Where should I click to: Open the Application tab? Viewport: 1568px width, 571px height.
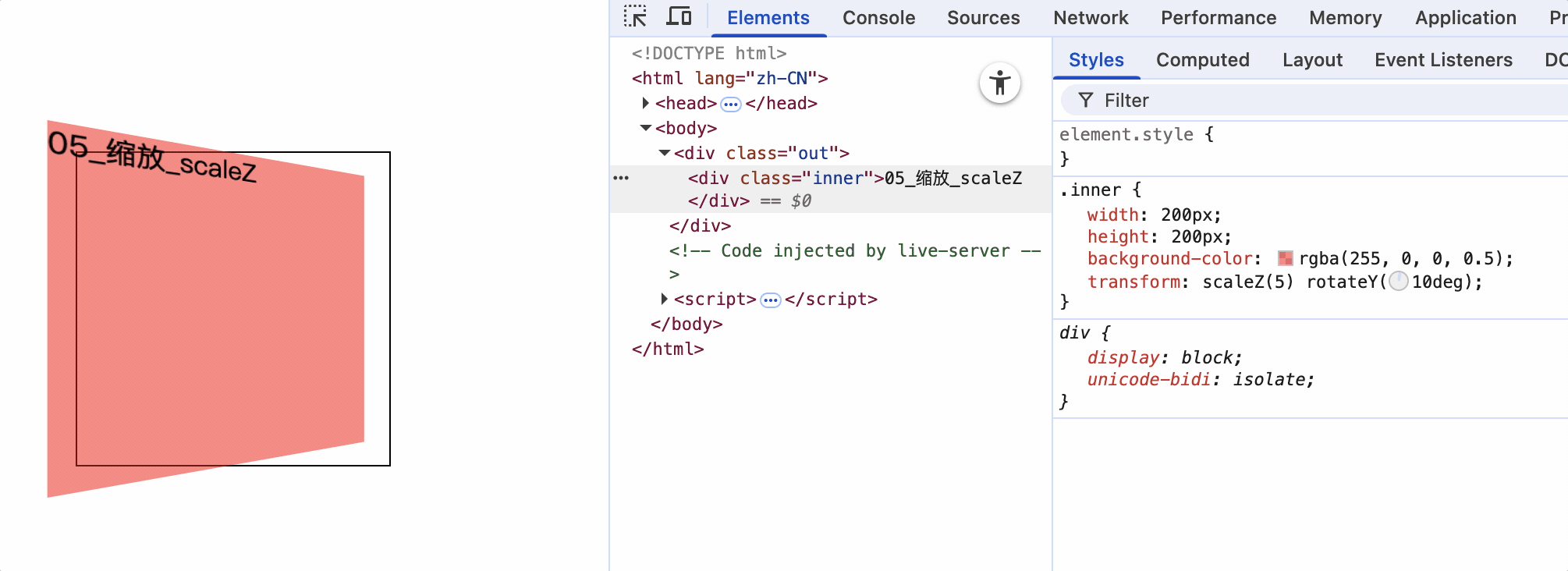(x=1466, y=18)
